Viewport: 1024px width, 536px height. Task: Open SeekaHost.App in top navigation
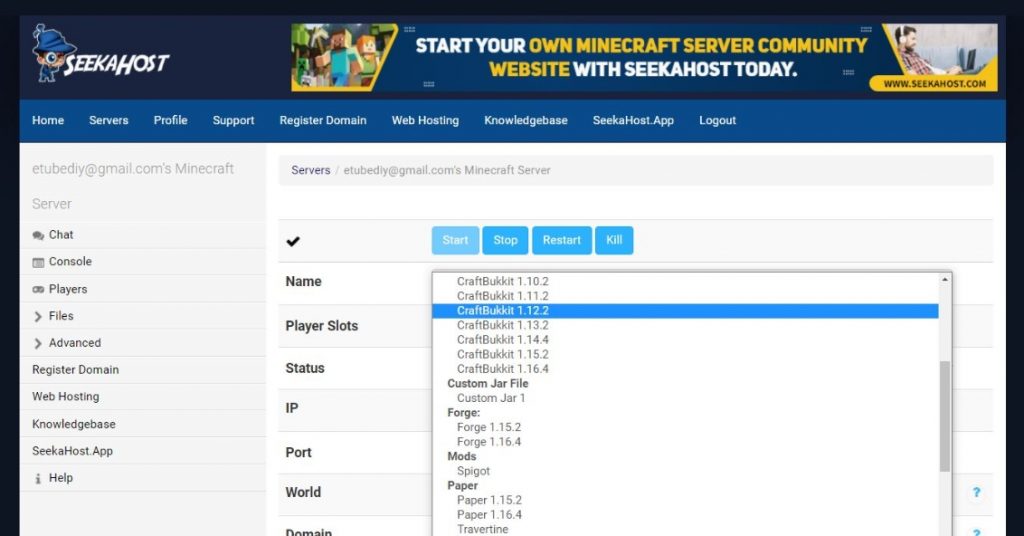pos(633,120)
